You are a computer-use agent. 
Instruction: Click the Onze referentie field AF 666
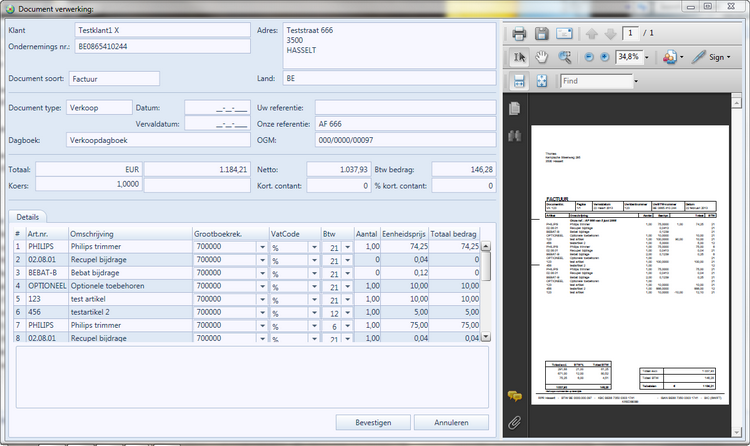click(405, 124)
